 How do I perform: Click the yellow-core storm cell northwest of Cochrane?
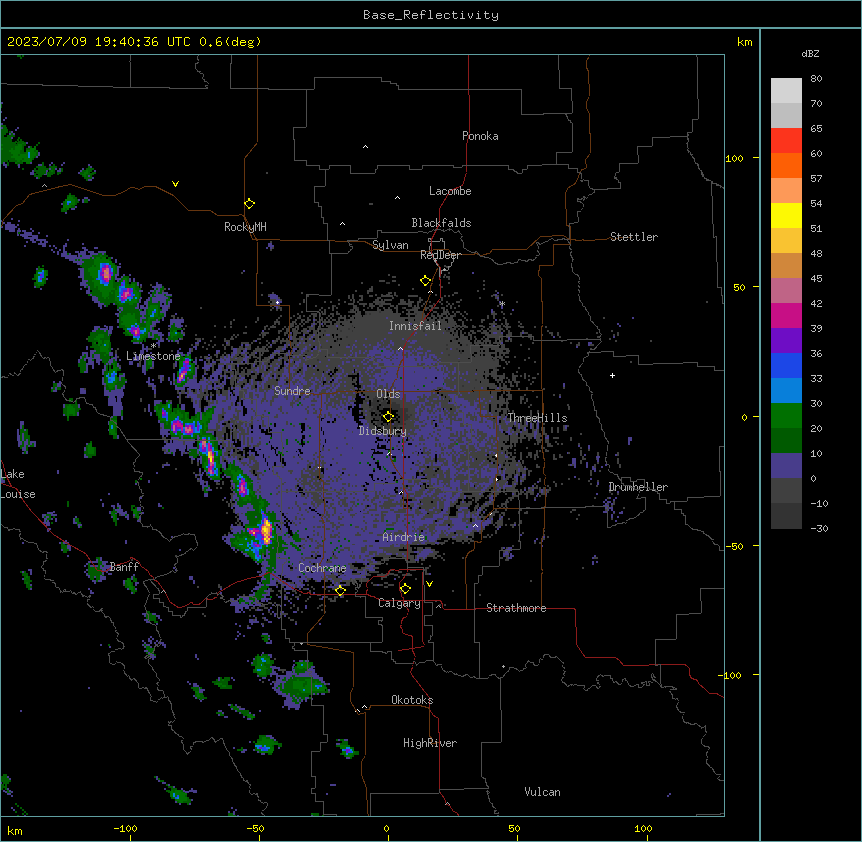click(265, 531)
